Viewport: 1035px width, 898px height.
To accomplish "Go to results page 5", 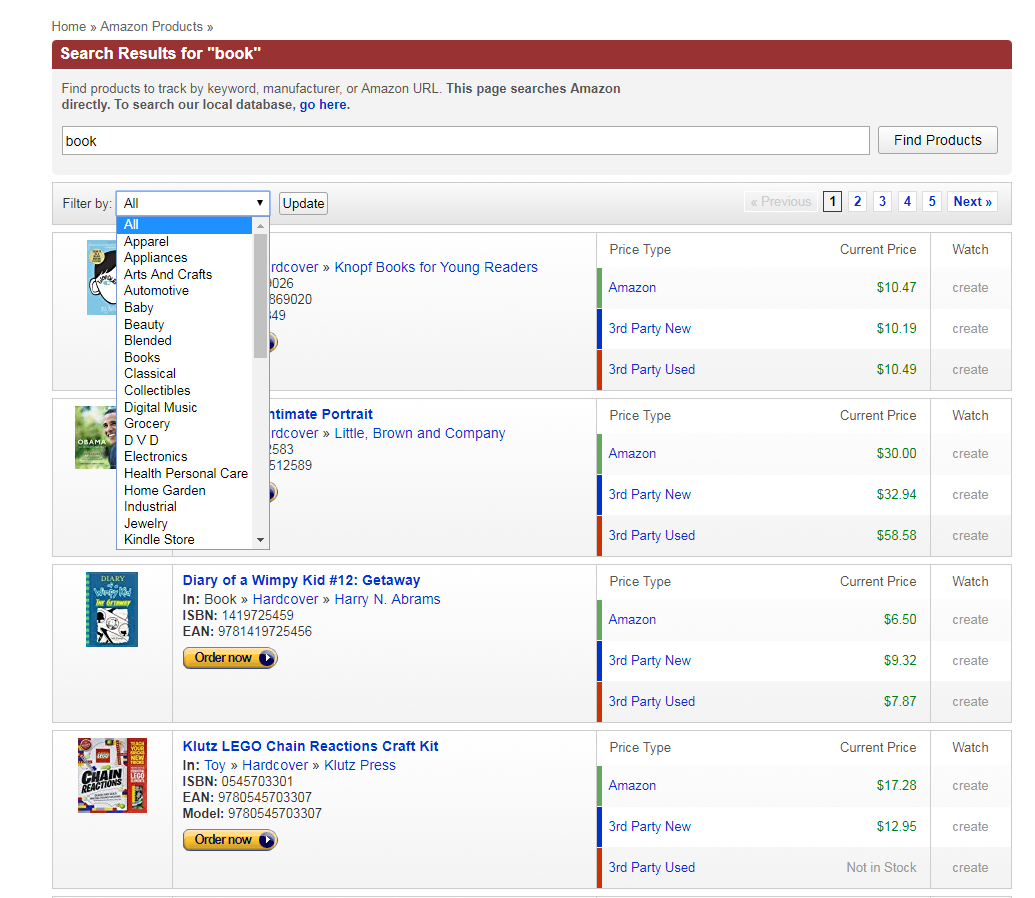I will tap(932, 201).
